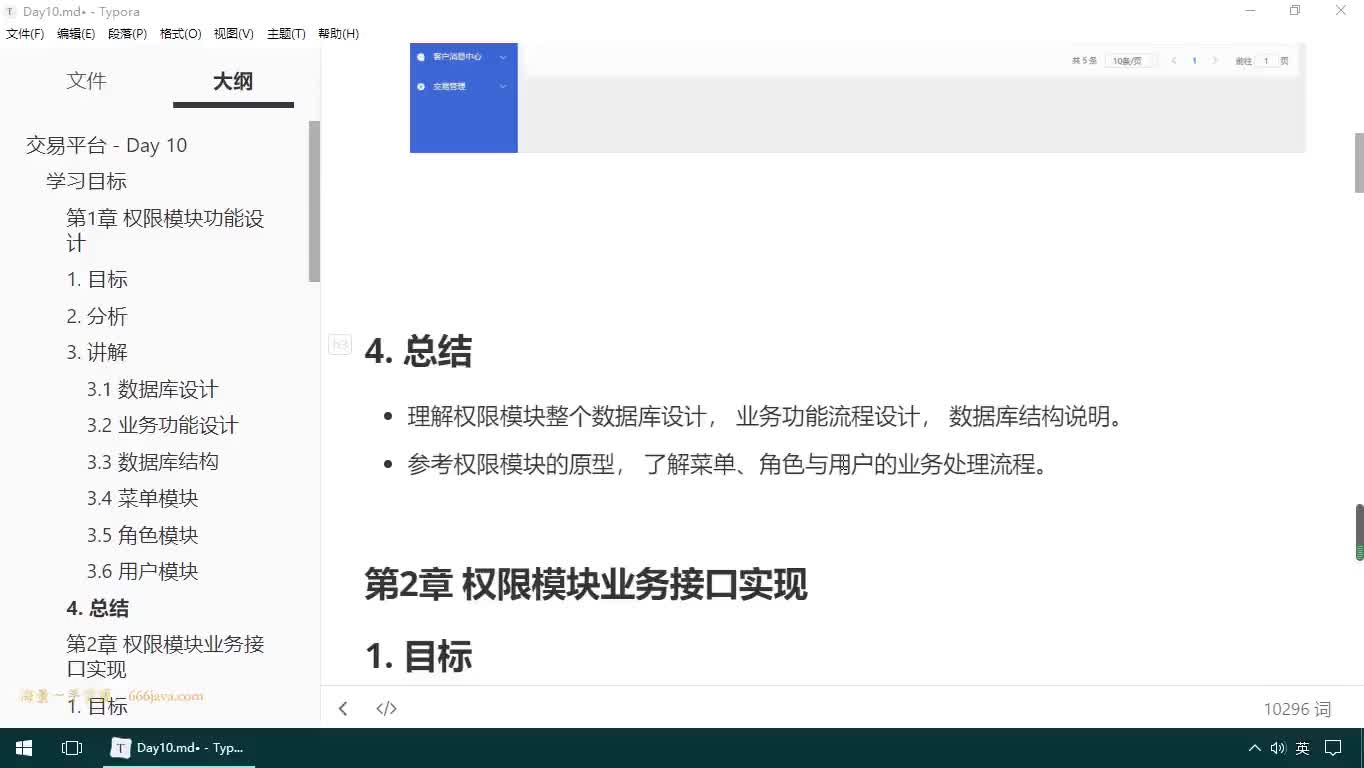Click the sidebar outline scrollbar
Screen dimensions: 1364x768
[x=314, y=201]
